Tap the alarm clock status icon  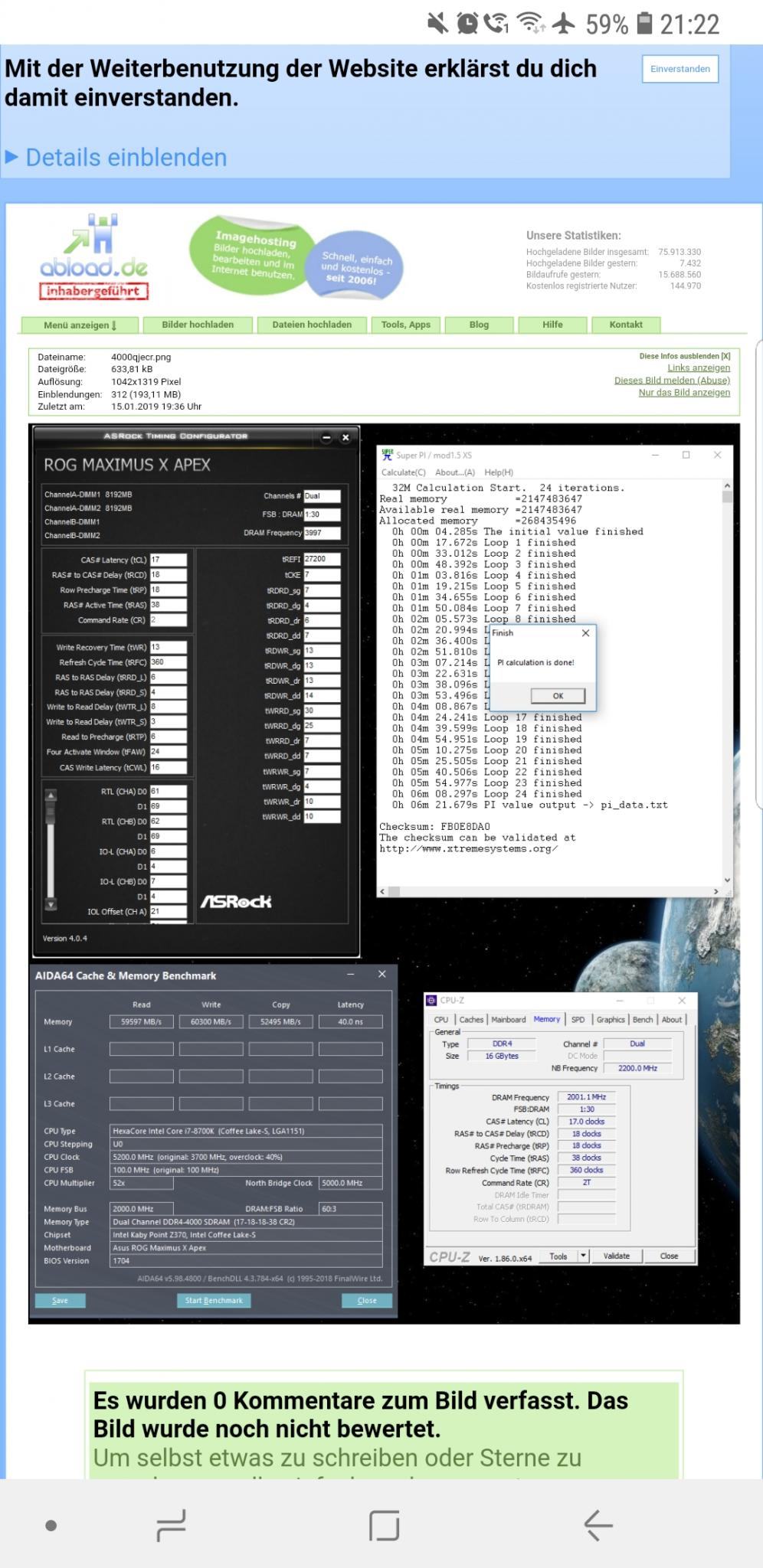click(467, 24)
